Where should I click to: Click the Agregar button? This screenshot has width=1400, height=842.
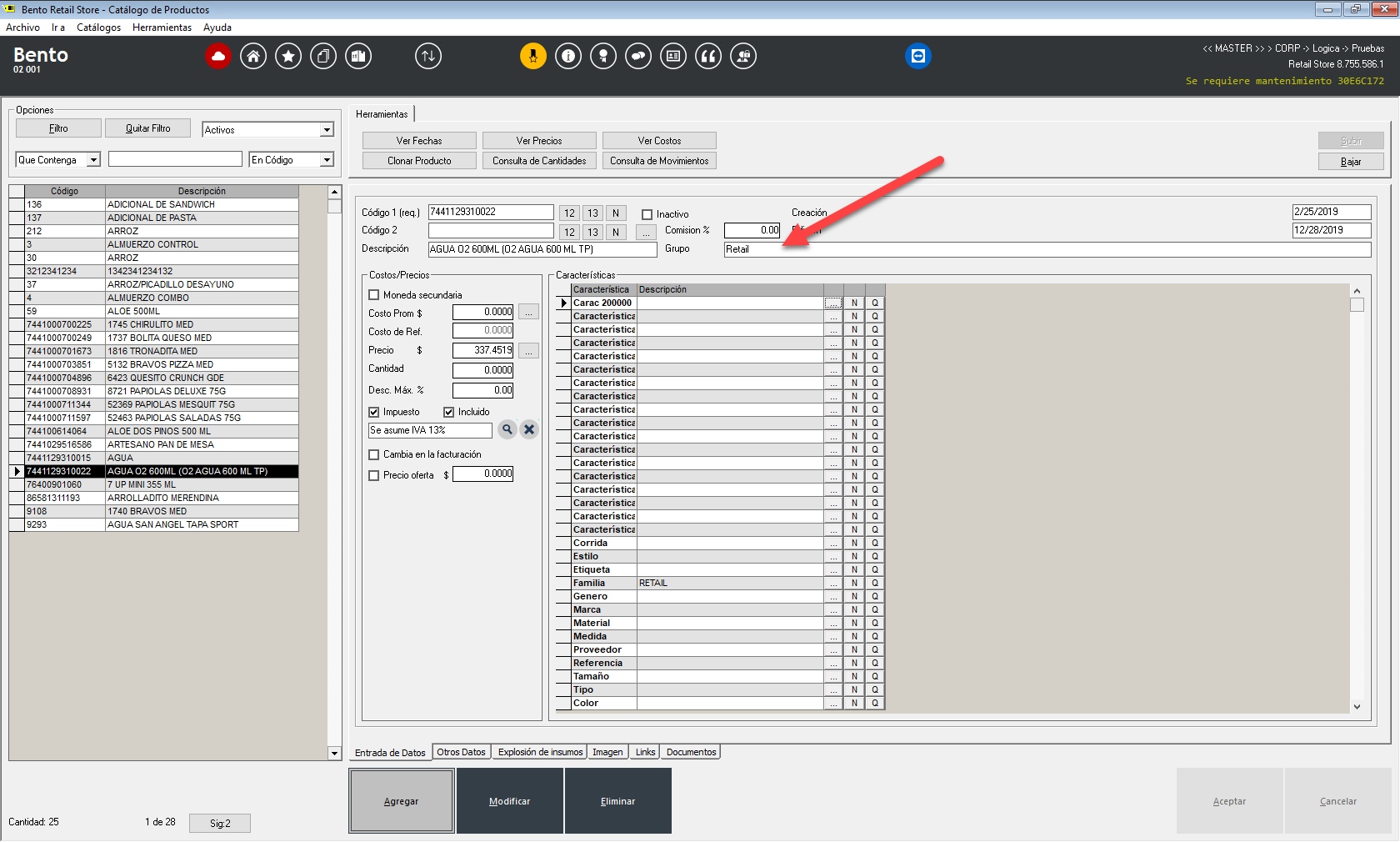(402, 801)
